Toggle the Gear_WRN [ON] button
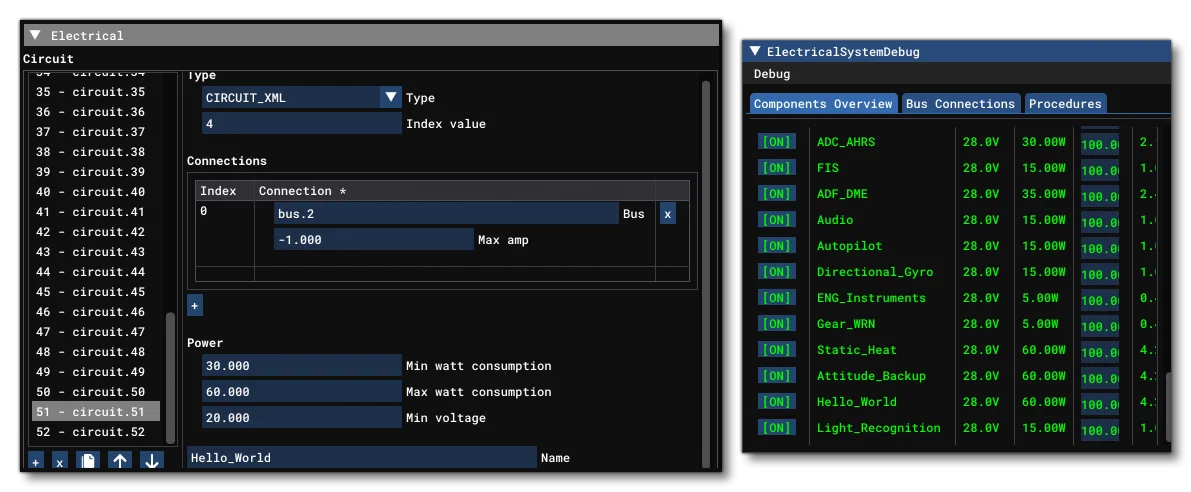The height and width of the screenshot is (492, 1191). [776, 324]
